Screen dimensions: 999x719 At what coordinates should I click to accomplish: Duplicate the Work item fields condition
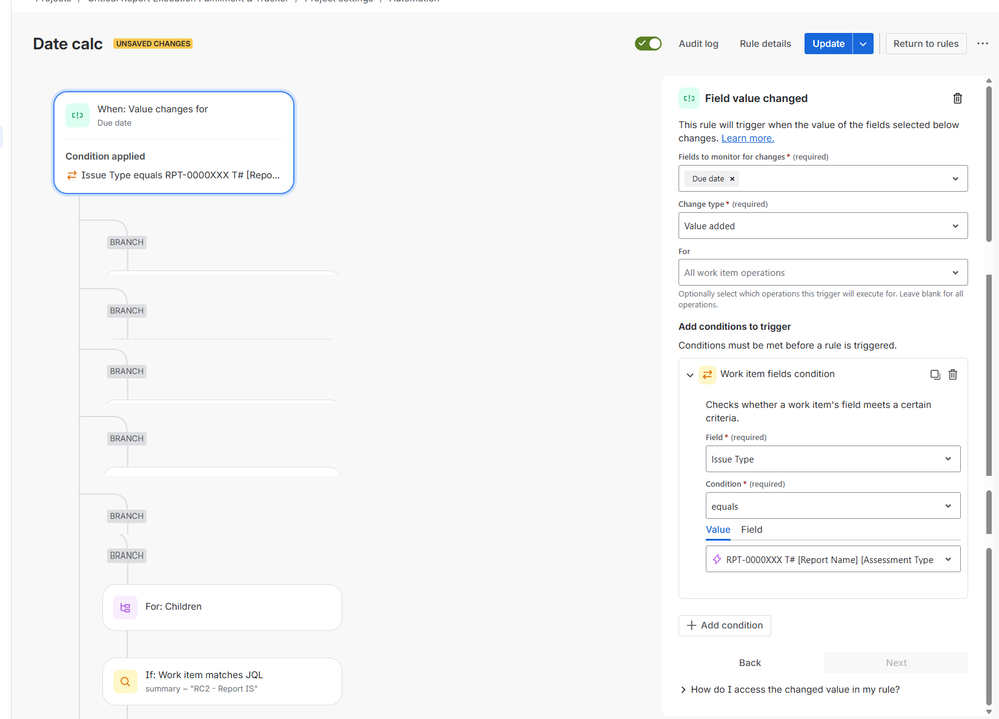click(x=935, y=374)
